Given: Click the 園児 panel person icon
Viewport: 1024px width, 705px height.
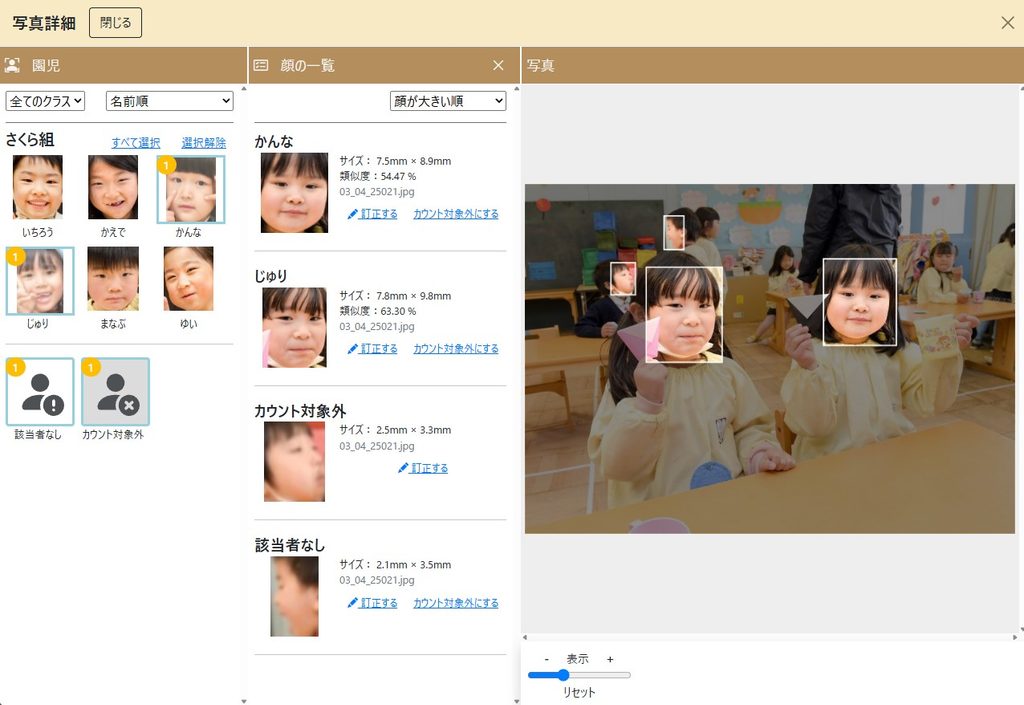Looking at the screenshot, I should (12, 65).
